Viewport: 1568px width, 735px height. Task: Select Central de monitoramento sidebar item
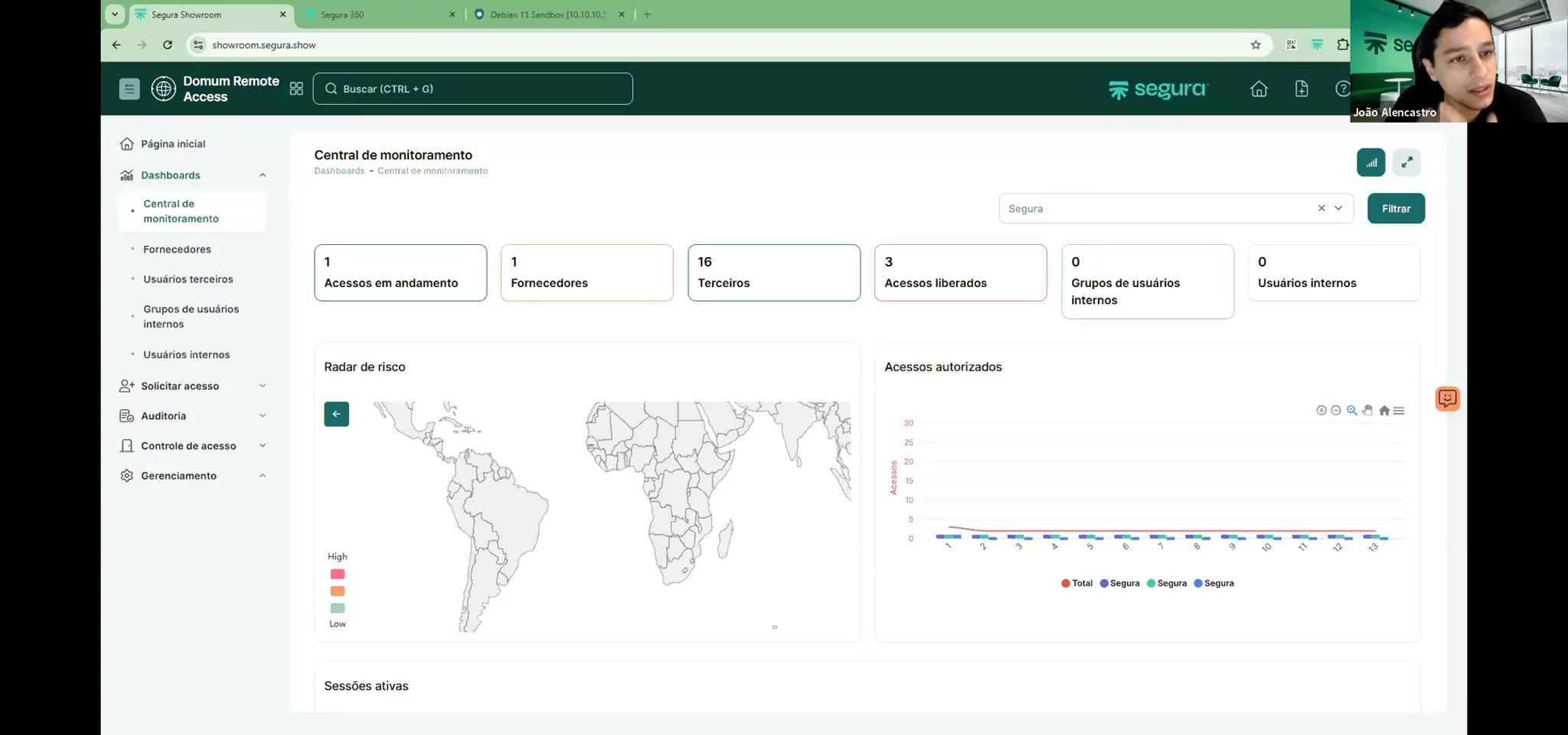[192, 211]
